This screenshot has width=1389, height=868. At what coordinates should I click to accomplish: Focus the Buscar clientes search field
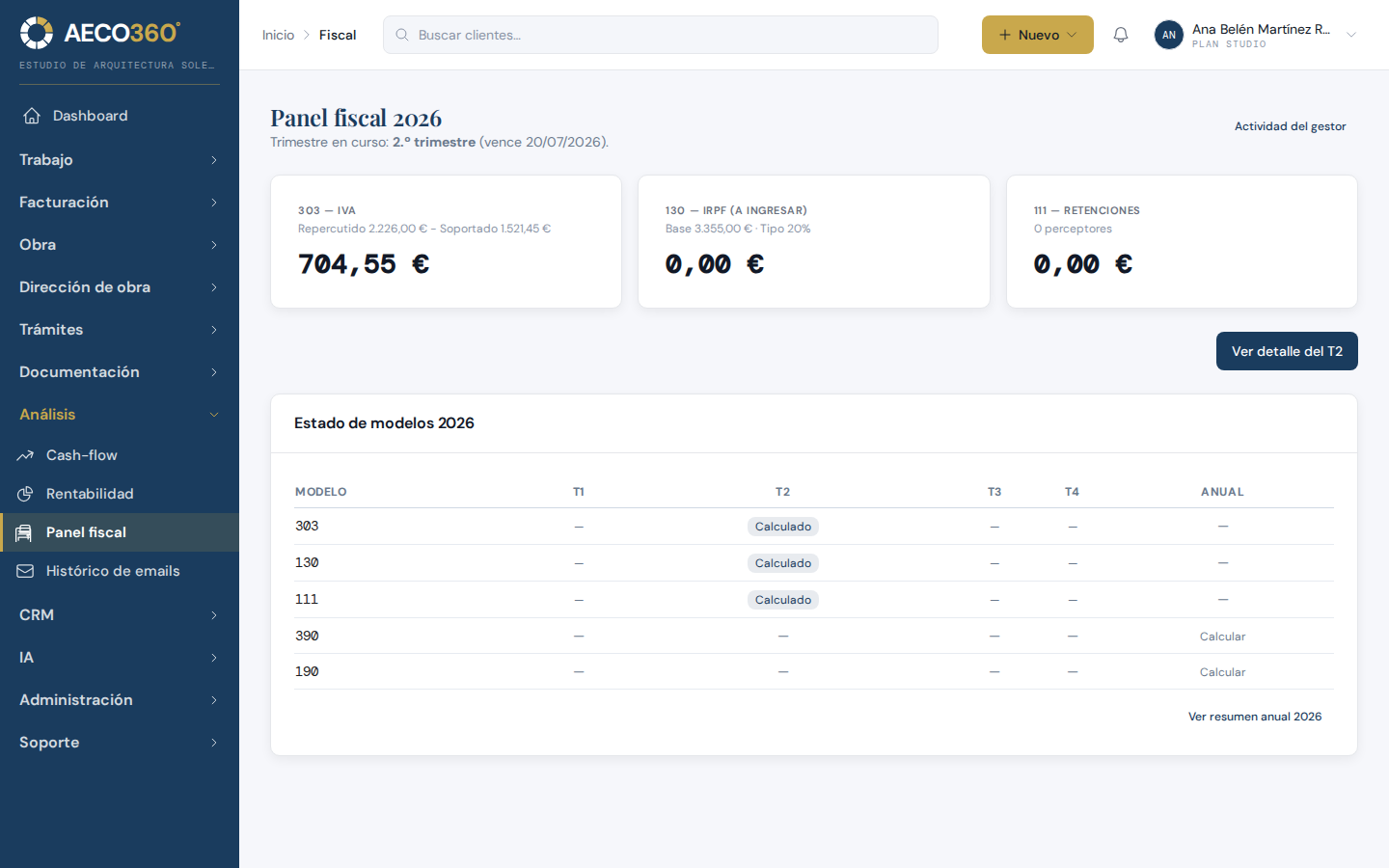click(x=661, y=35)
